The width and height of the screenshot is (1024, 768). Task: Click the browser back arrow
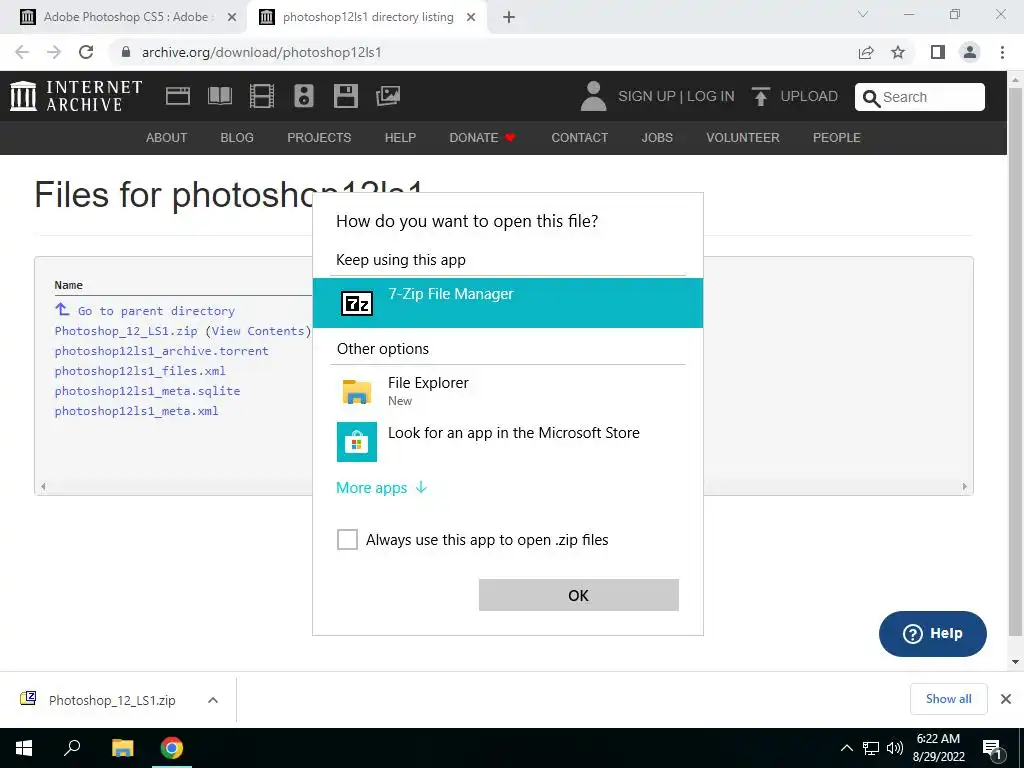point(22,52)
